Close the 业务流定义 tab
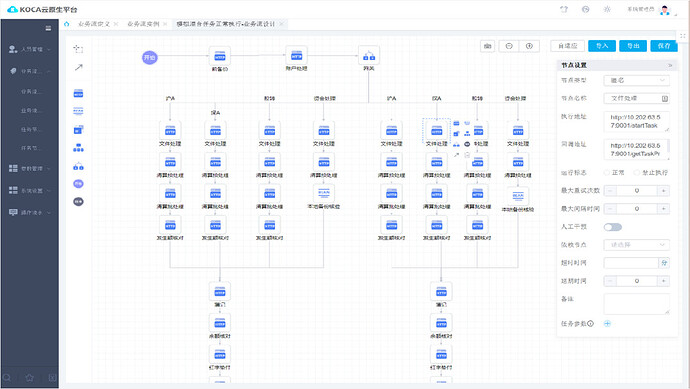This screenshot has width=690, height=389. (116, 24)
